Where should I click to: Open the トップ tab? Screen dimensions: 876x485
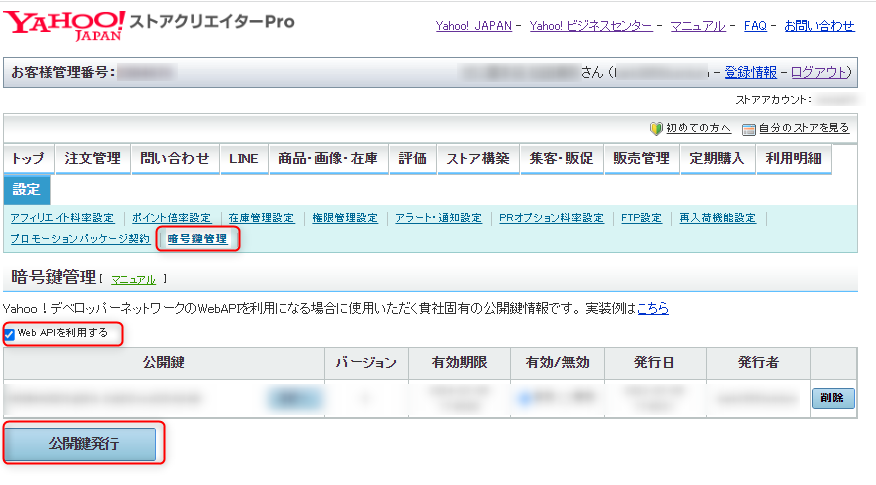click(x=28, y=159)
